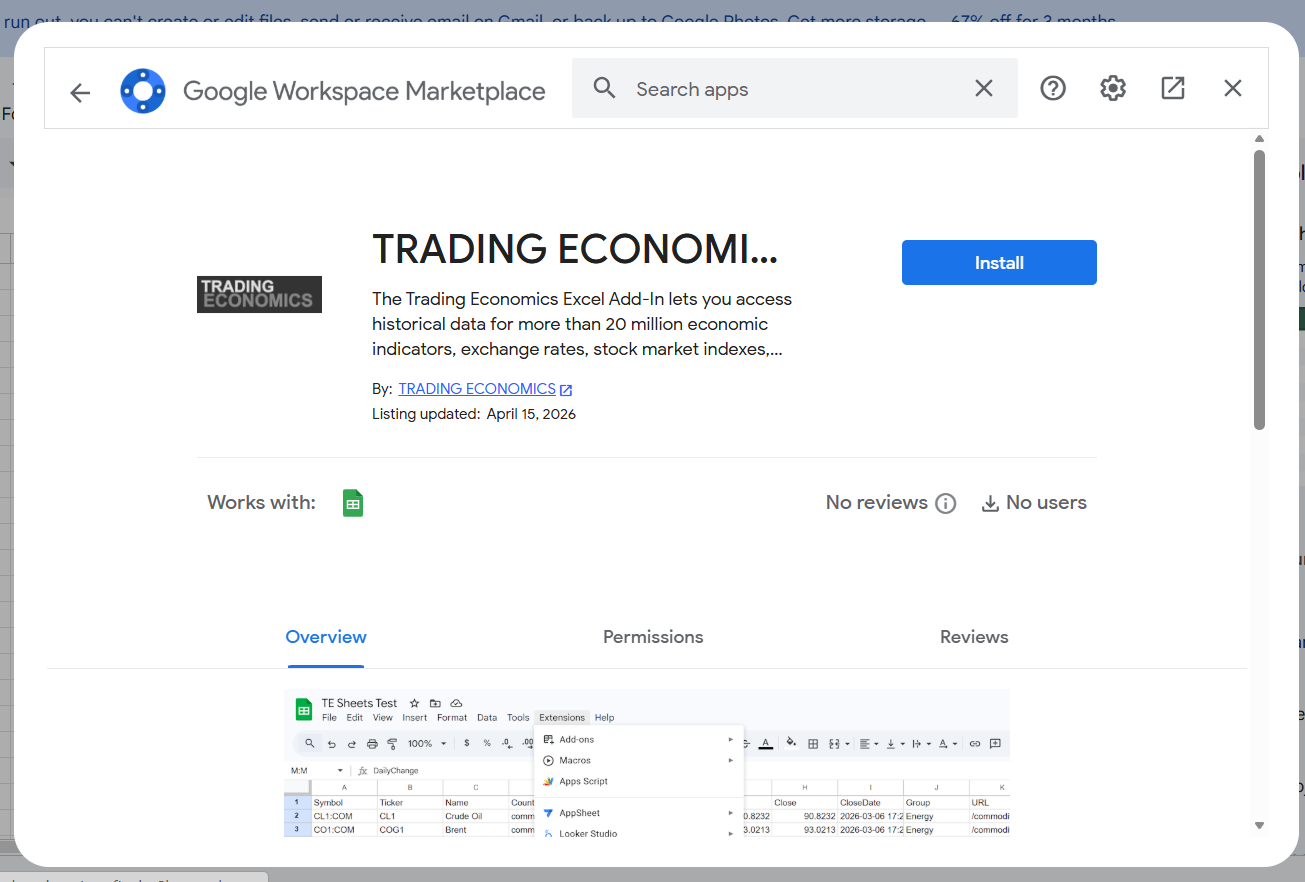Image resolution: width=1305 pixels, height=882 pixels.
Task: Click the external link icon beside developer name
Action: tap(566, 390)
